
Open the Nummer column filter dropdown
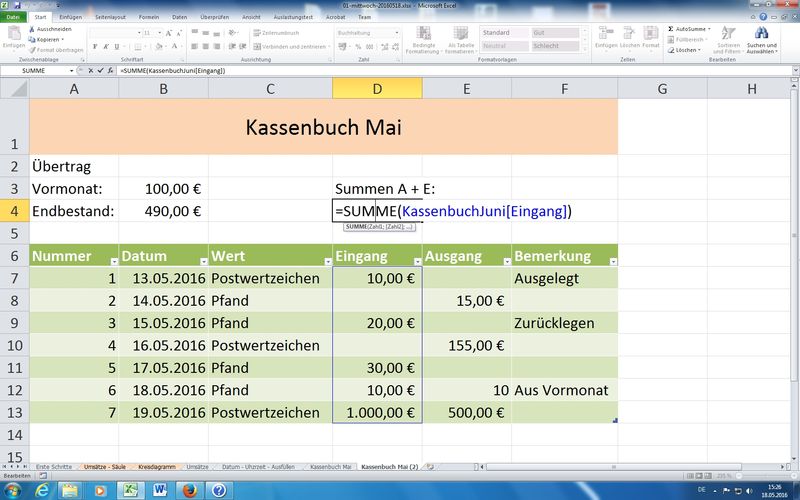(114, 261)
